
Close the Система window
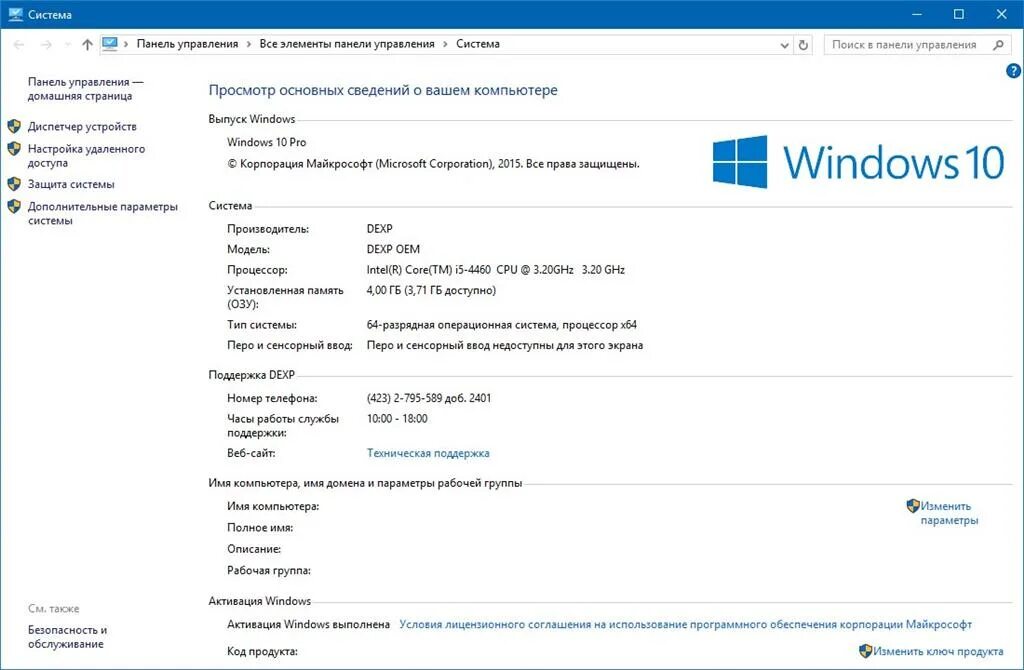(1001, 14)
